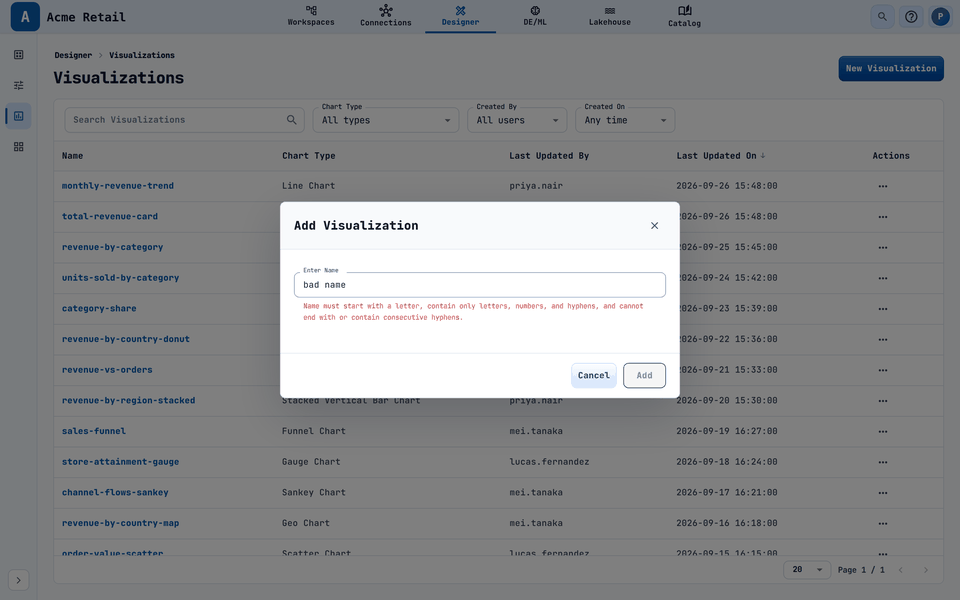
Task: Click the Last Updated By column header
Action: coord(549,156)
